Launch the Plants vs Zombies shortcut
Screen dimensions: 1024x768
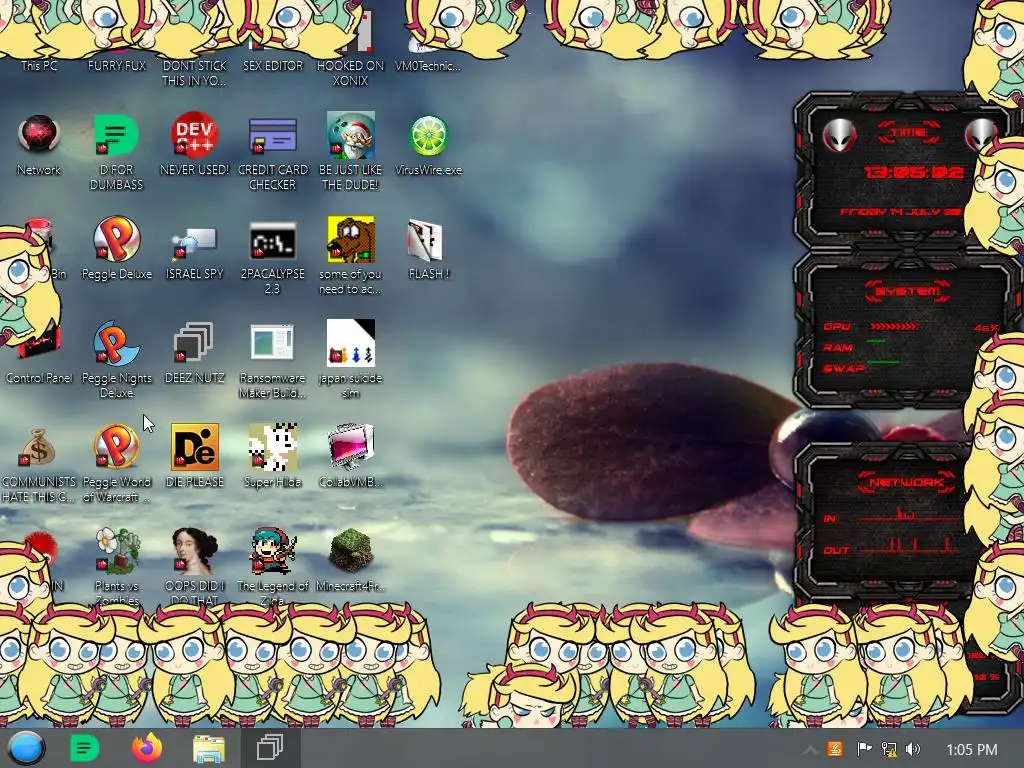pyautogui.click(x=116, y=551)
